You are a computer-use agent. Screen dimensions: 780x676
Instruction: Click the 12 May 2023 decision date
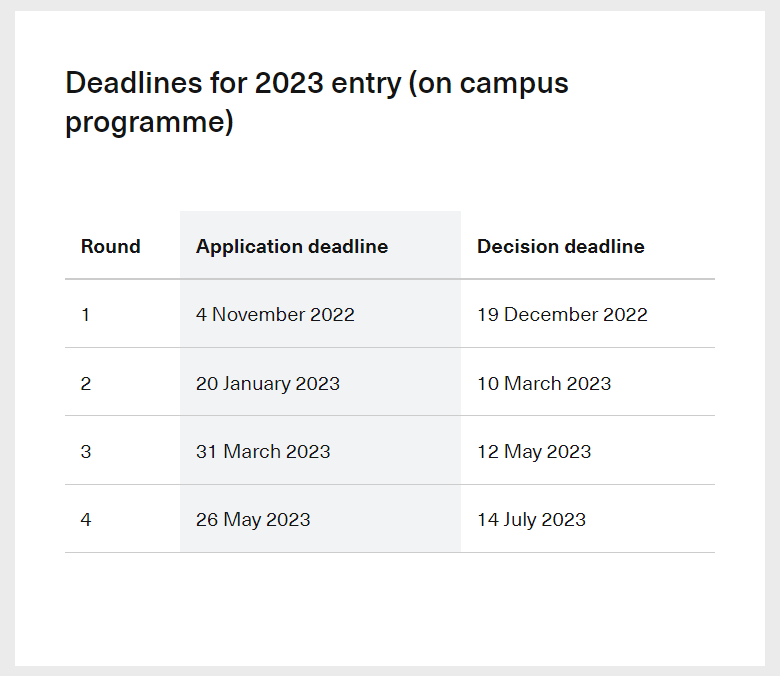pos(534,451)
